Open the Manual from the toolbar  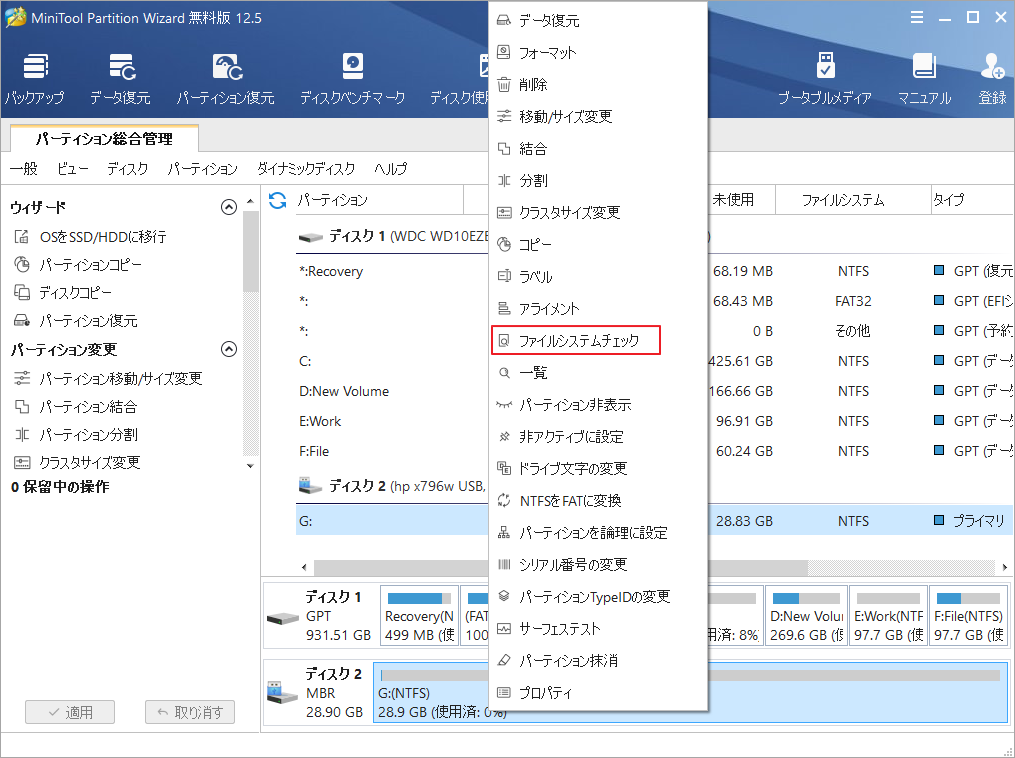[x=924, y=79]
